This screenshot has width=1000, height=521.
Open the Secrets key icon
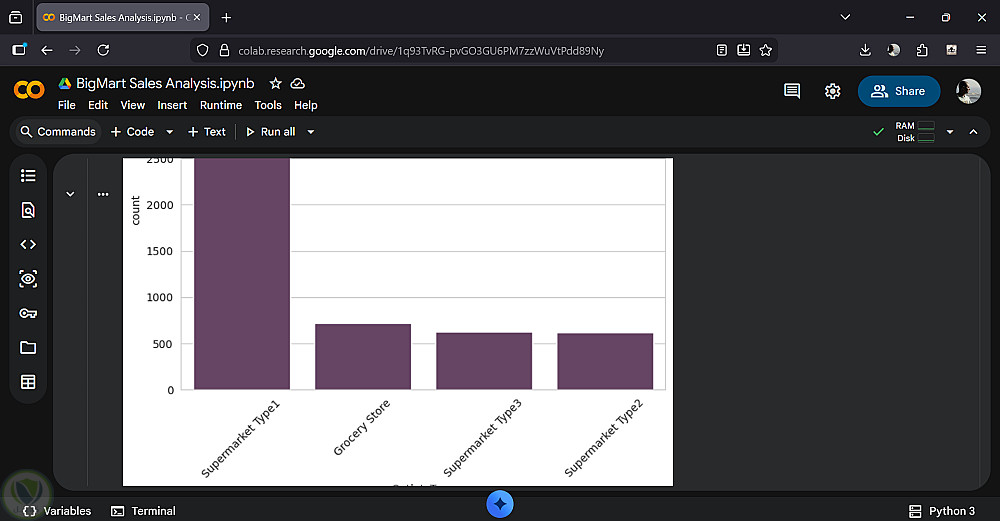(28, 313)
